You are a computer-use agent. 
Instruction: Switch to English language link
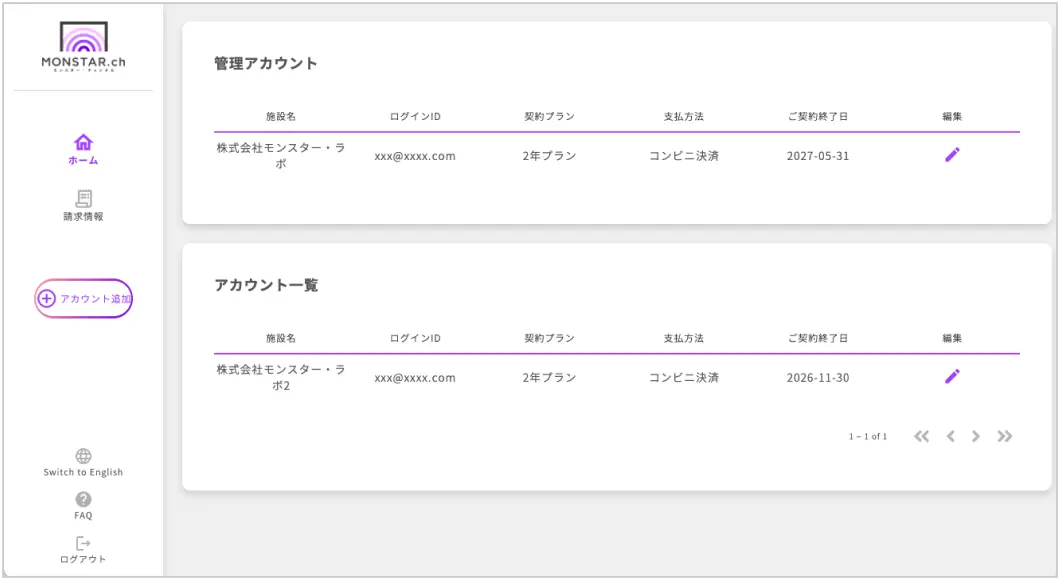(83, 472)
